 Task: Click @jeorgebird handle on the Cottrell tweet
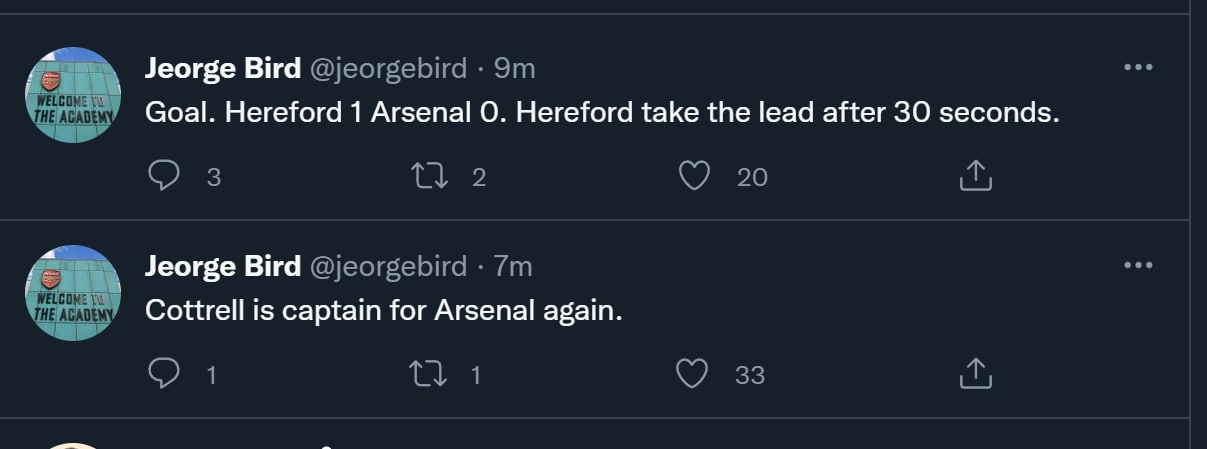(x=388, y=266)
